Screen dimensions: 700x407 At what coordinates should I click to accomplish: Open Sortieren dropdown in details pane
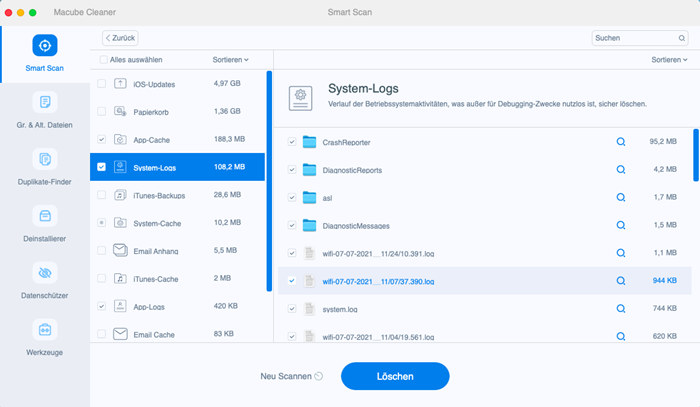click(669, 59)
